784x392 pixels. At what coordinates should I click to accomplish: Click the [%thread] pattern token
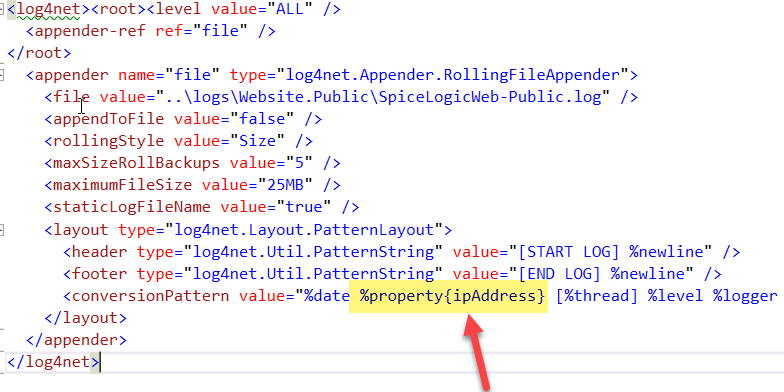tap(598, 296)
